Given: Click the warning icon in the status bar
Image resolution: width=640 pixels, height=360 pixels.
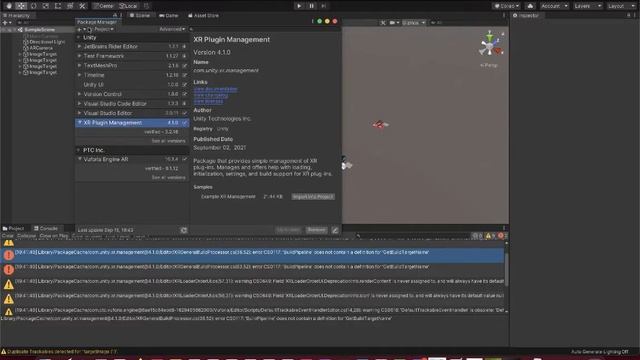Looking at the screenshot, I should click(4, 351).
